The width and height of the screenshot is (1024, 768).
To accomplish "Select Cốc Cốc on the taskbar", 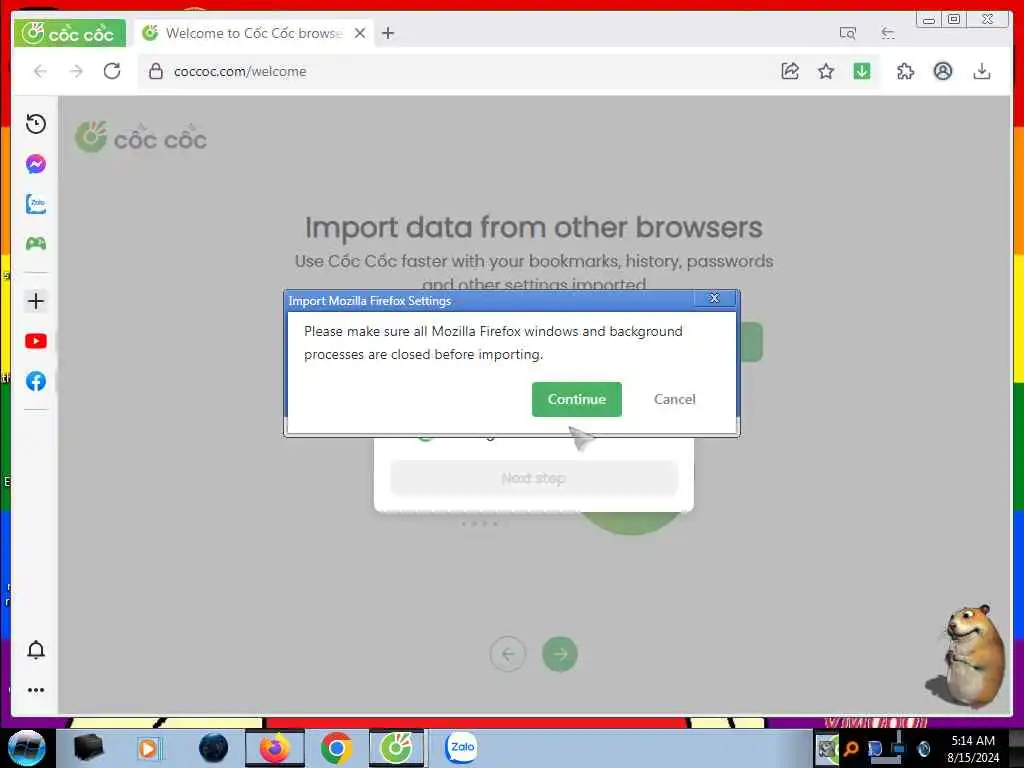I will (x=396, y=748).
